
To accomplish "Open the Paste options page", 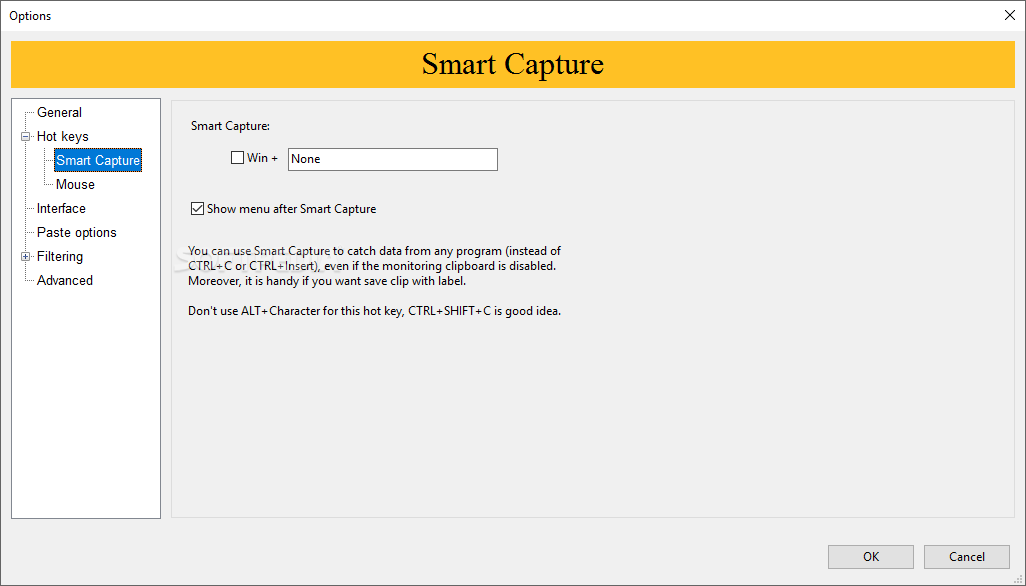I will [x=77, y=233].
